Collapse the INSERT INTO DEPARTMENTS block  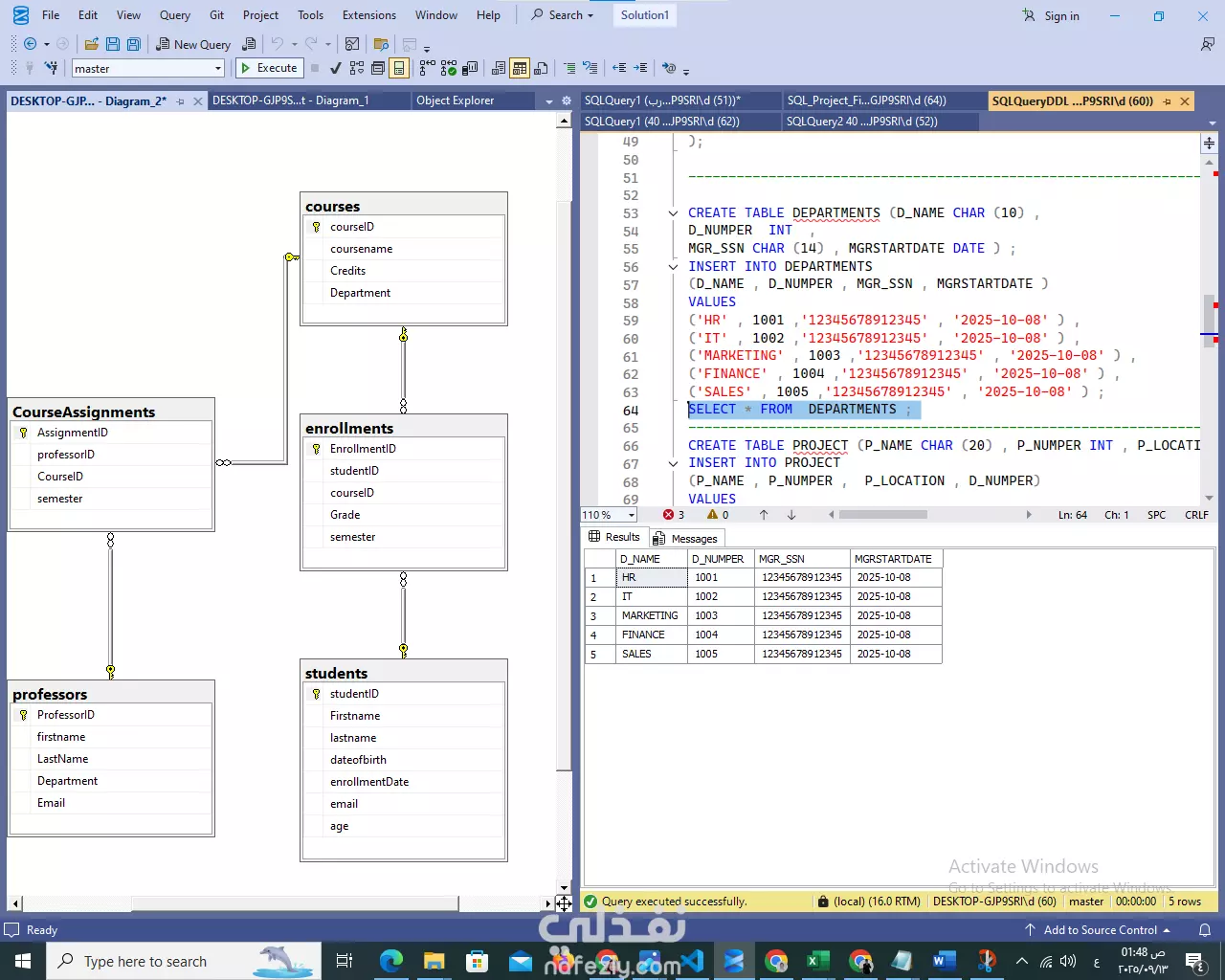coord(673,267)
